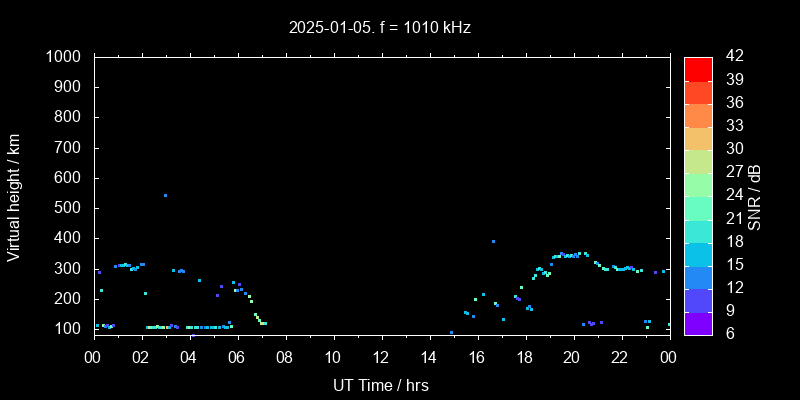
Task: Pick the yellow-green 27–30 dB colorbar segment
Action: 698,160
